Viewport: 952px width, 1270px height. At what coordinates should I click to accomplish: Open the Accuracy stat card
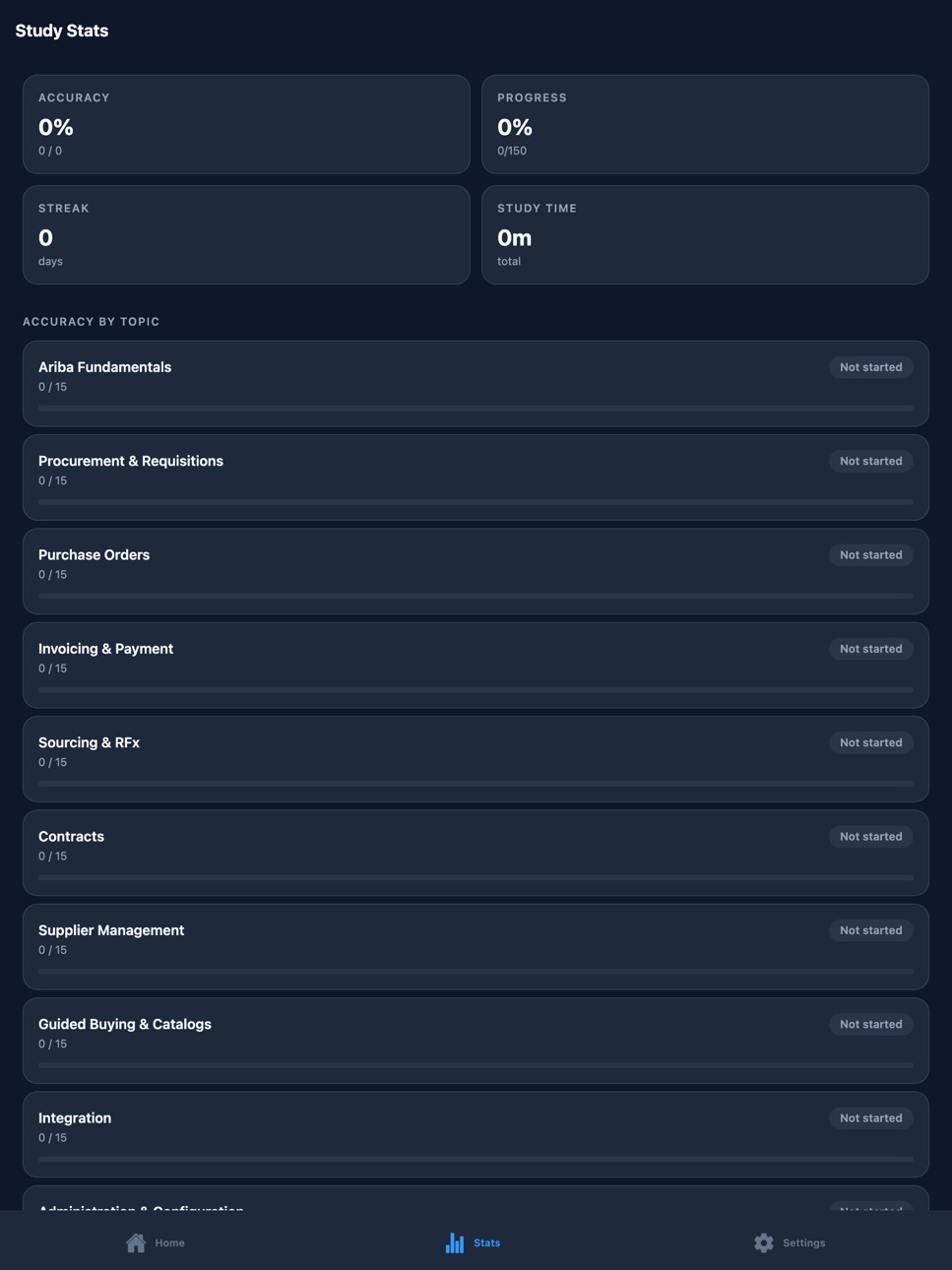point(246,124)
